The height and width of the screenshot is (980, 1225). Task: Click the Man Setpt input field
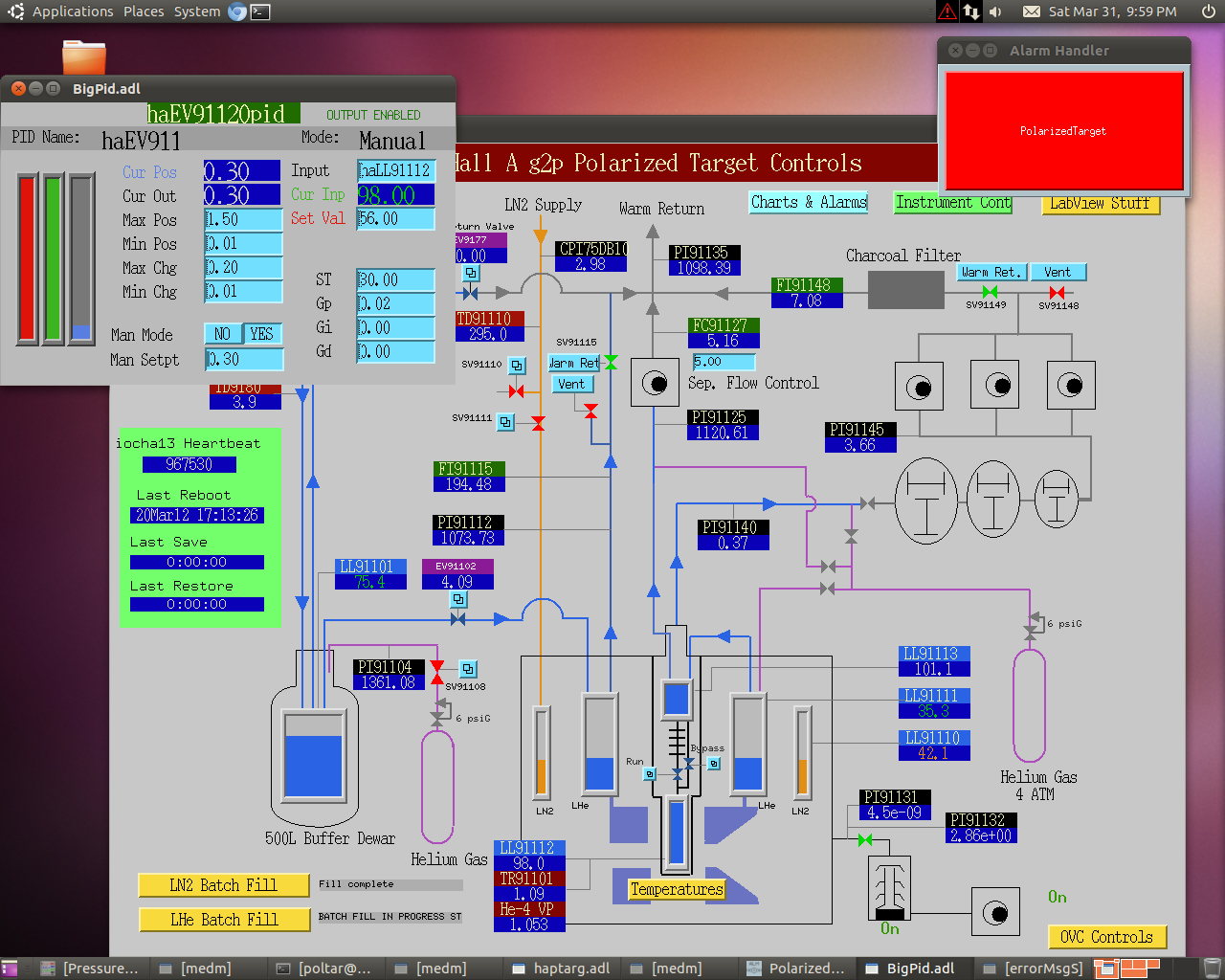point(244,360)
